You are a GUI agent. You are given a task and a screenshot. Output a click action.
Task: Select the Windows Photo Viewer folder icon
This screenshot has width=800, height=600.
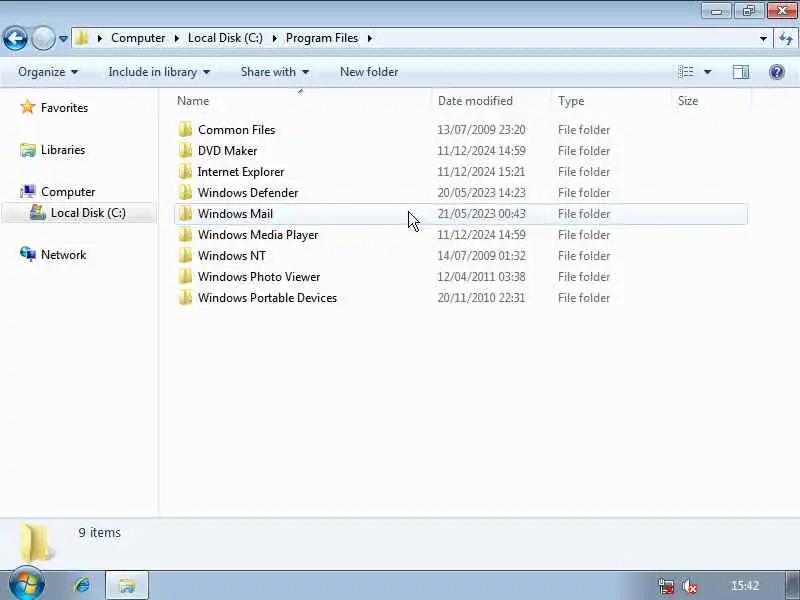[x=185, y=276]
